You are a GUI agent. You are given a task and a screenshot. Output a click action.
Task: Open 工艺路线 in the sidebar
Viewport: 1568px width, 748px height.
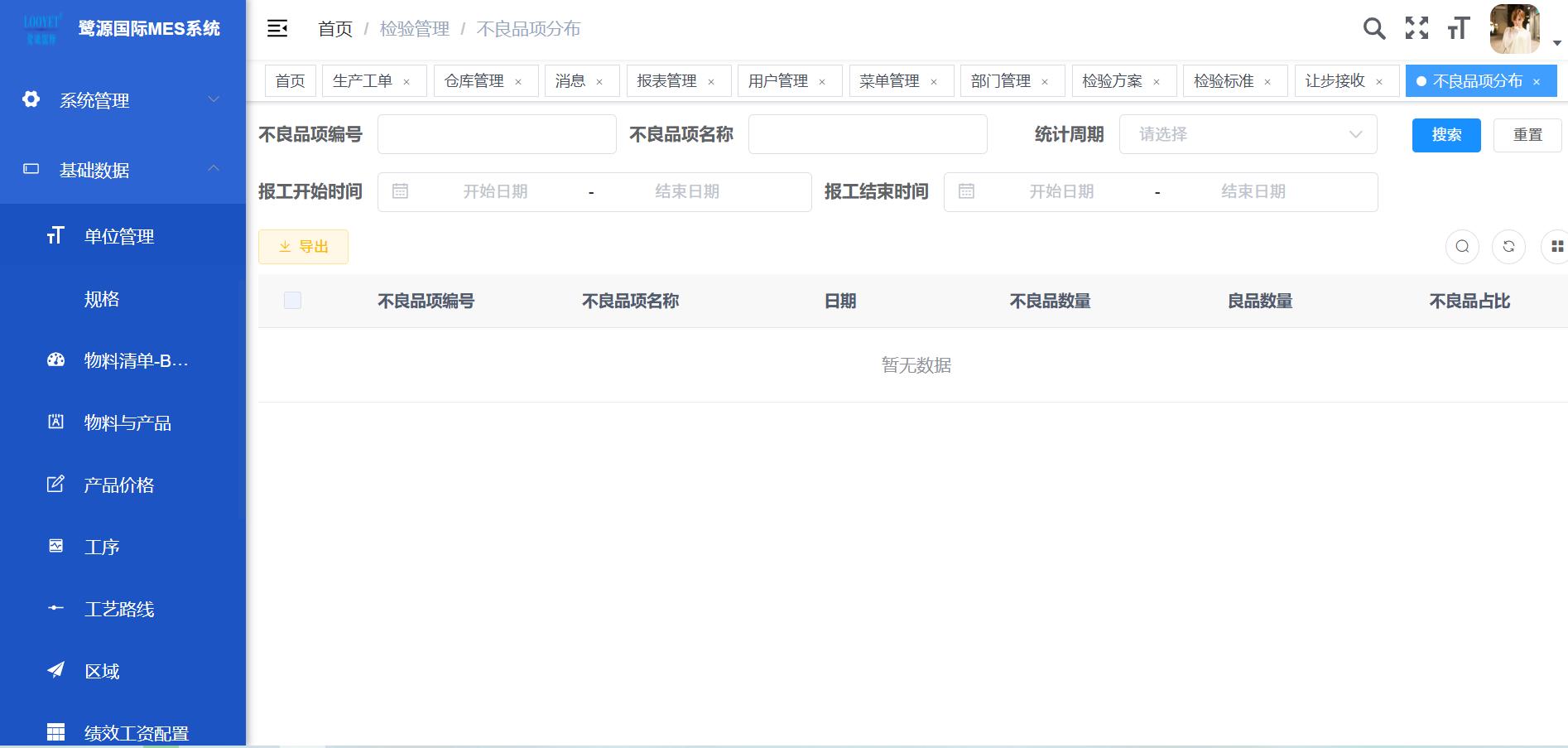pyautogui.click(x=119, y=610)
